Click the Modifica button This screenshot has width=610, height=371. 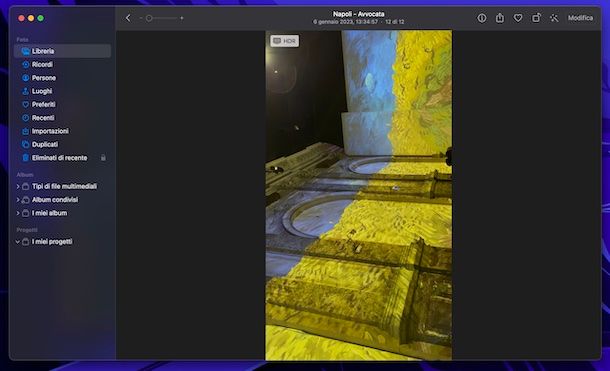click(580, 18)
